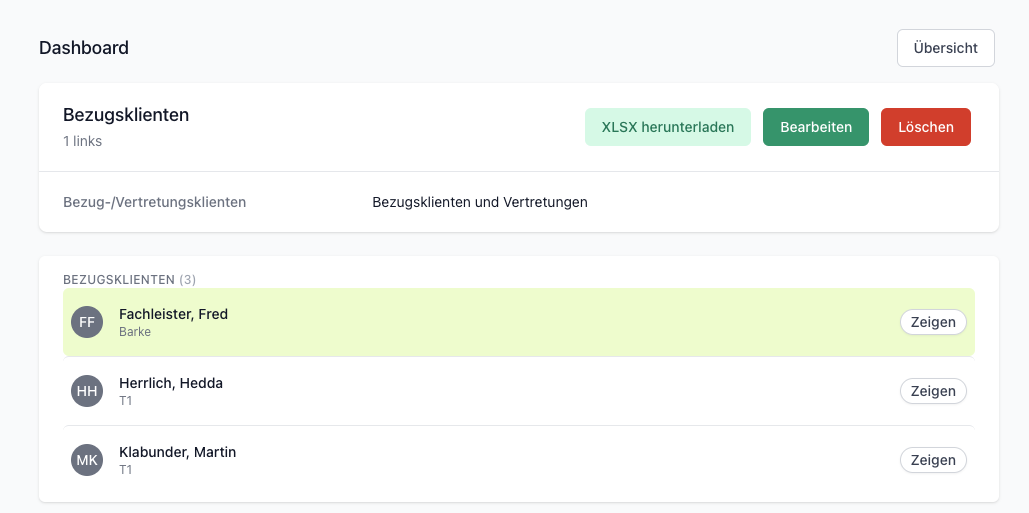Show details for Fachleister, Fred via Zeigen
The image size is (1029, 513).
point(933,322)
